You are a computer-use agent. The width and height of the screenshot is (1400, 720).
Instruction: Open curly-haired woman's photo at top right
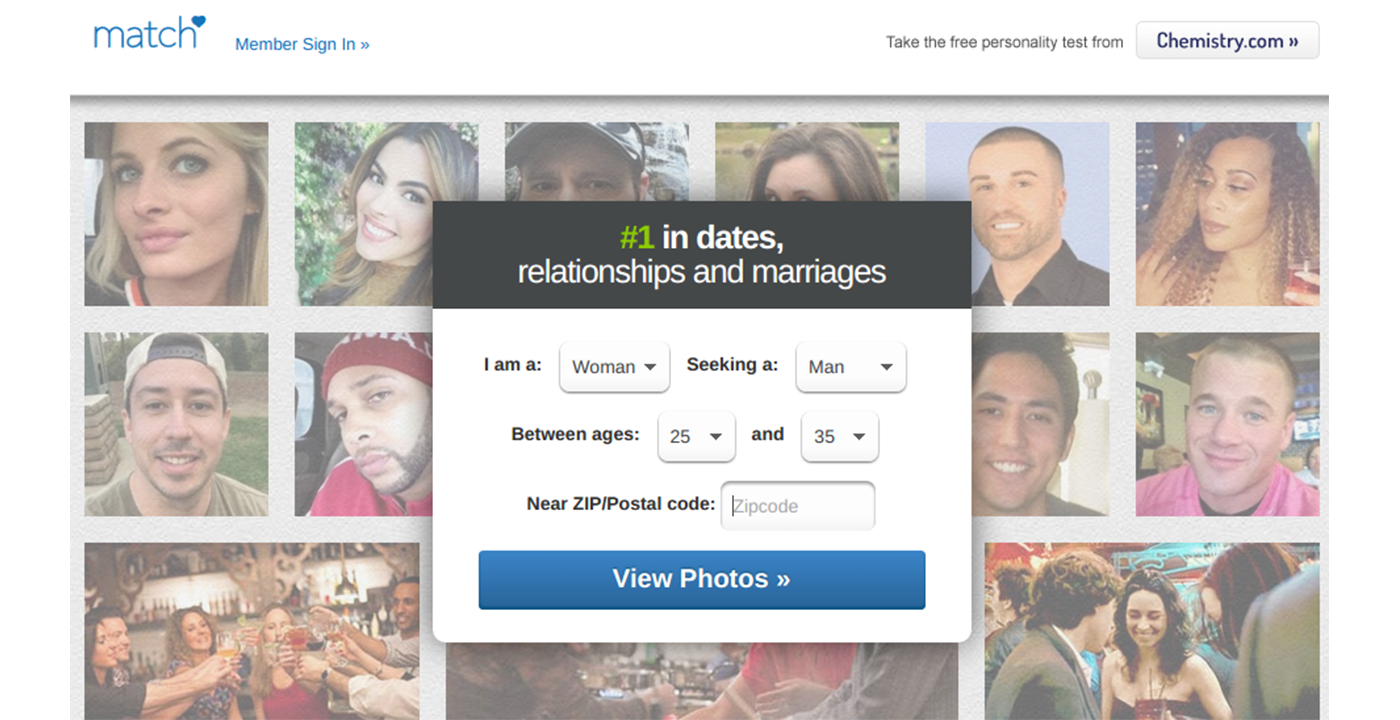(x=1227, y=214)
